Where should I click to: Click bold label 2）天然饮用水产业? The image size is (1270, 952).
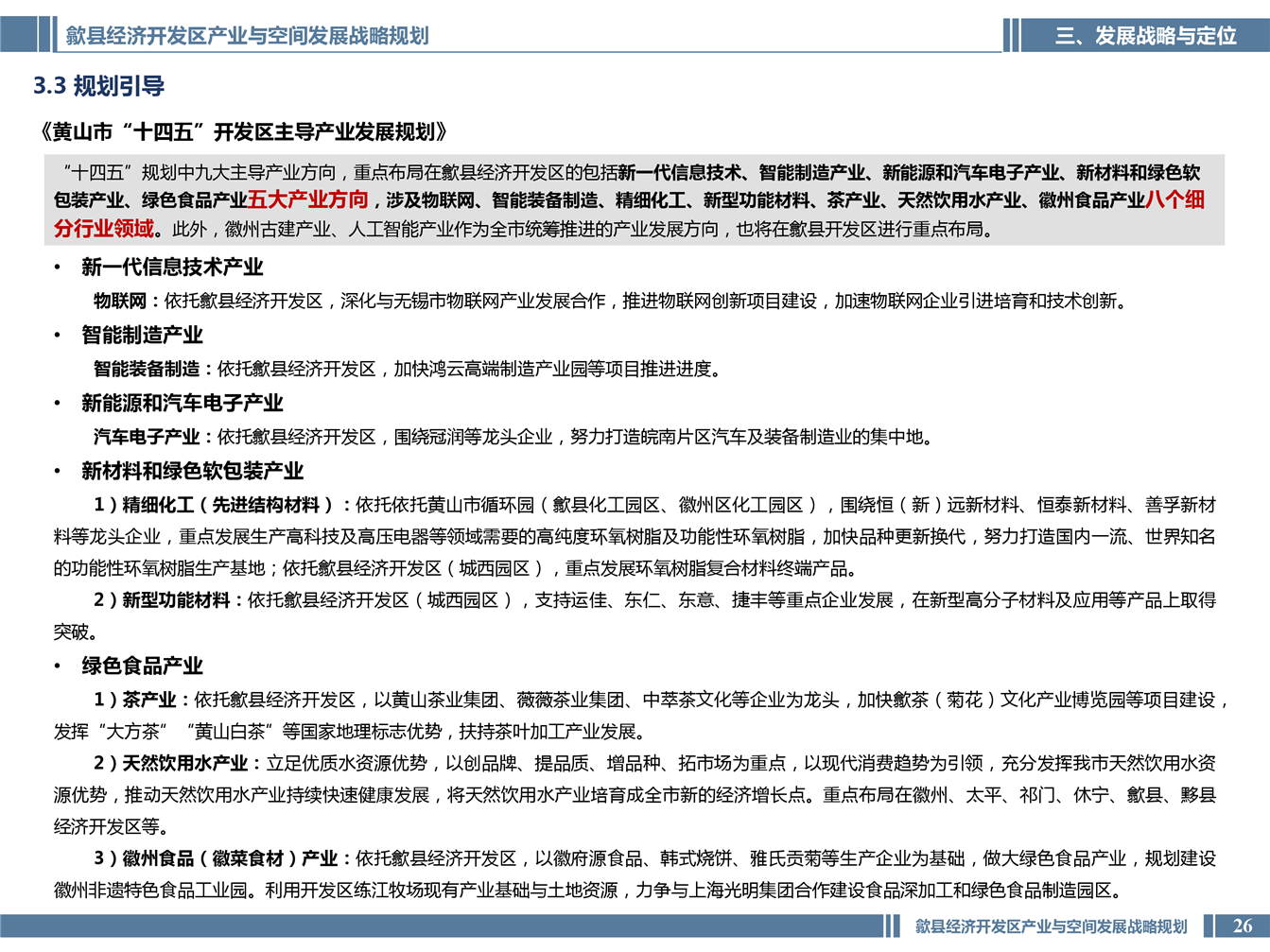tap(171, 763)
